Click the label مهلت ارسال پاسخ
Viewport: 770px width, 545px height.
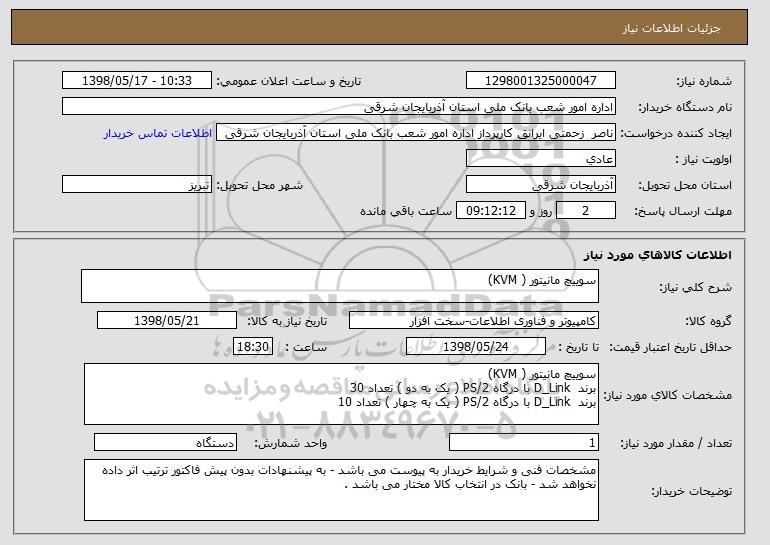tap(683, 211)
